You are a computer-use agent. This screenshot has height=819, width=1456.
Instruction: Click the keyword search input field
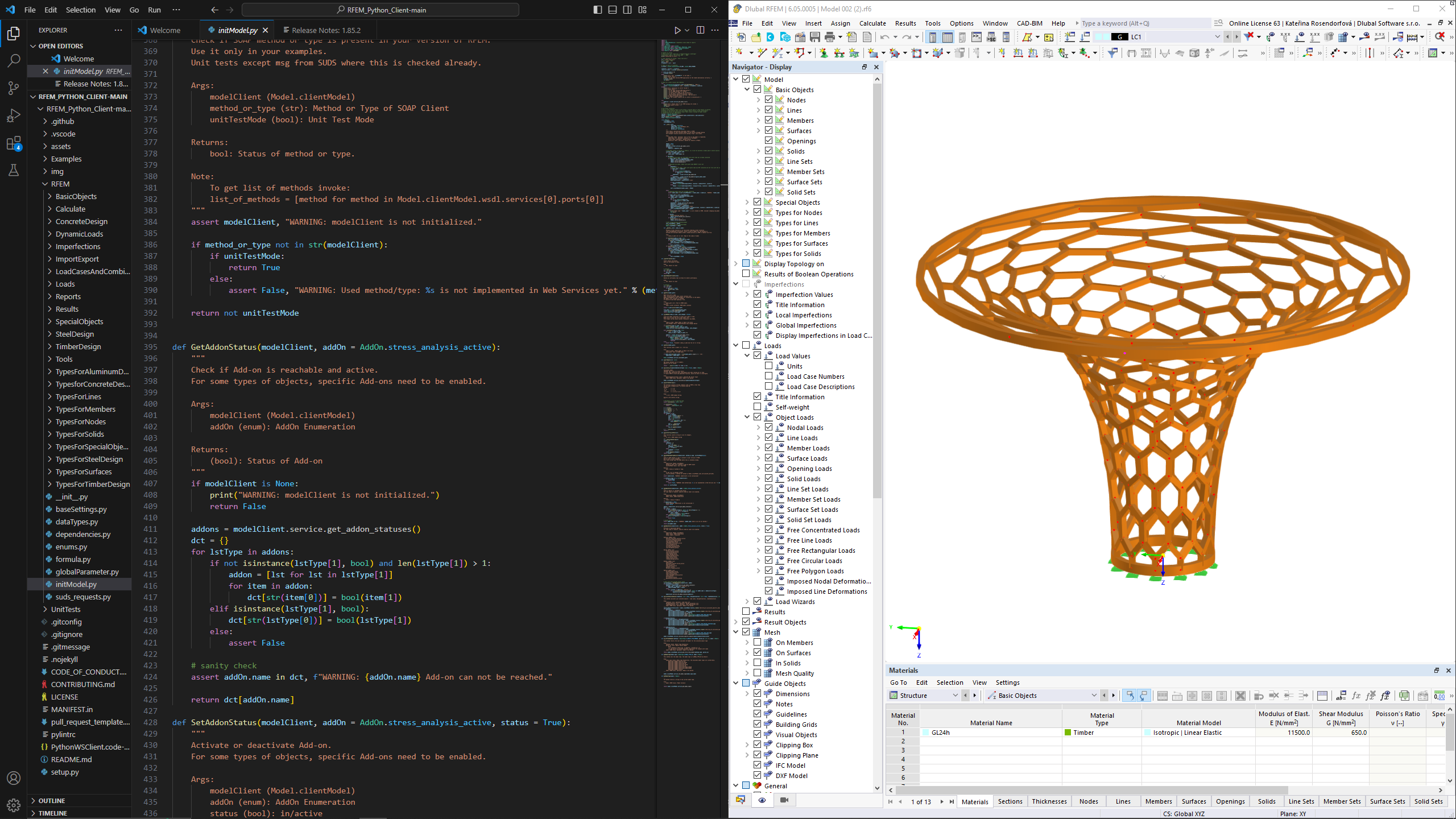(1143, 23)
